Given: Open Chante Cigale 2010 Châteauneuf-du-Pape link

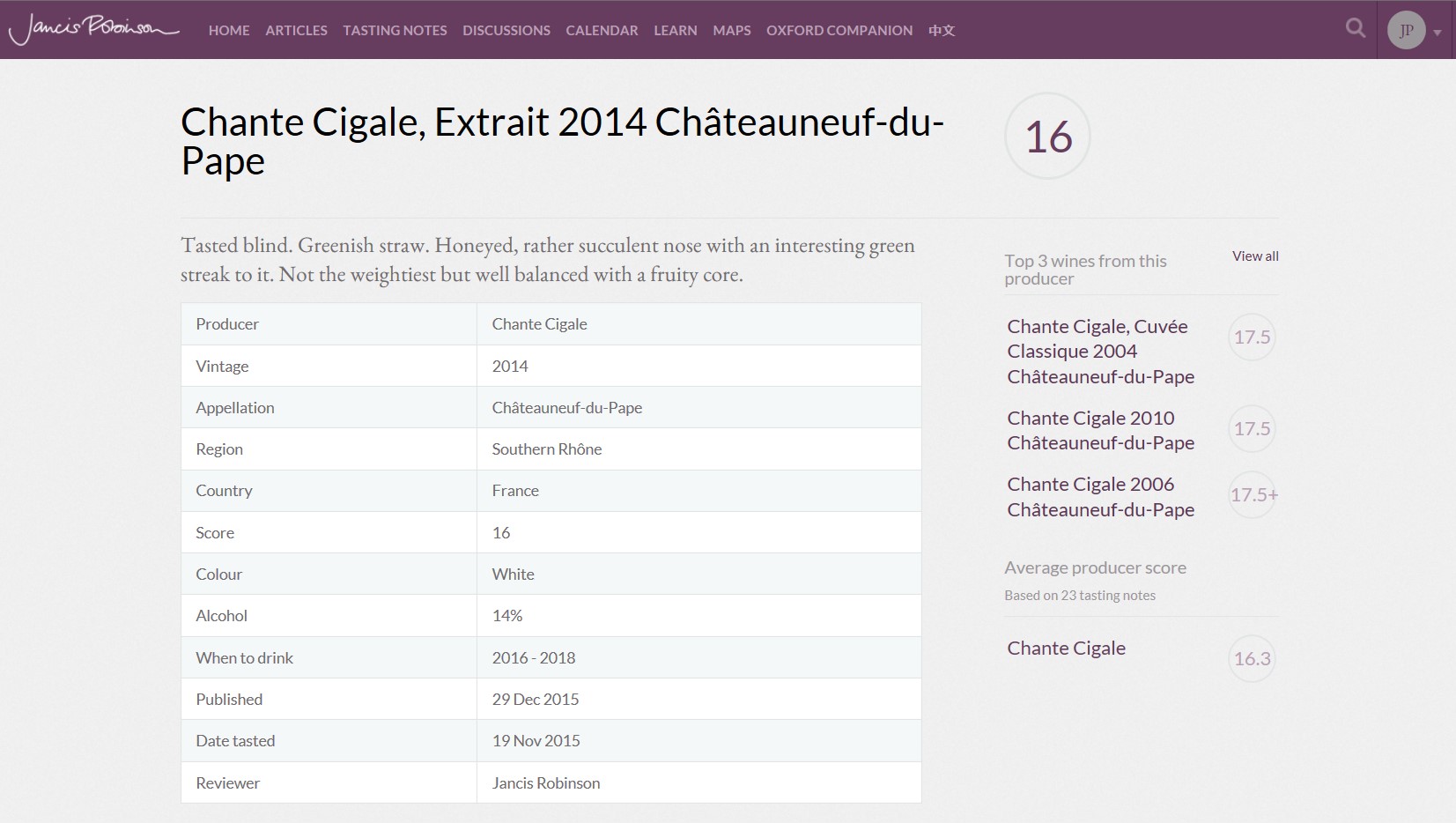Looking at the screenshot, I should click(1101, 430).
